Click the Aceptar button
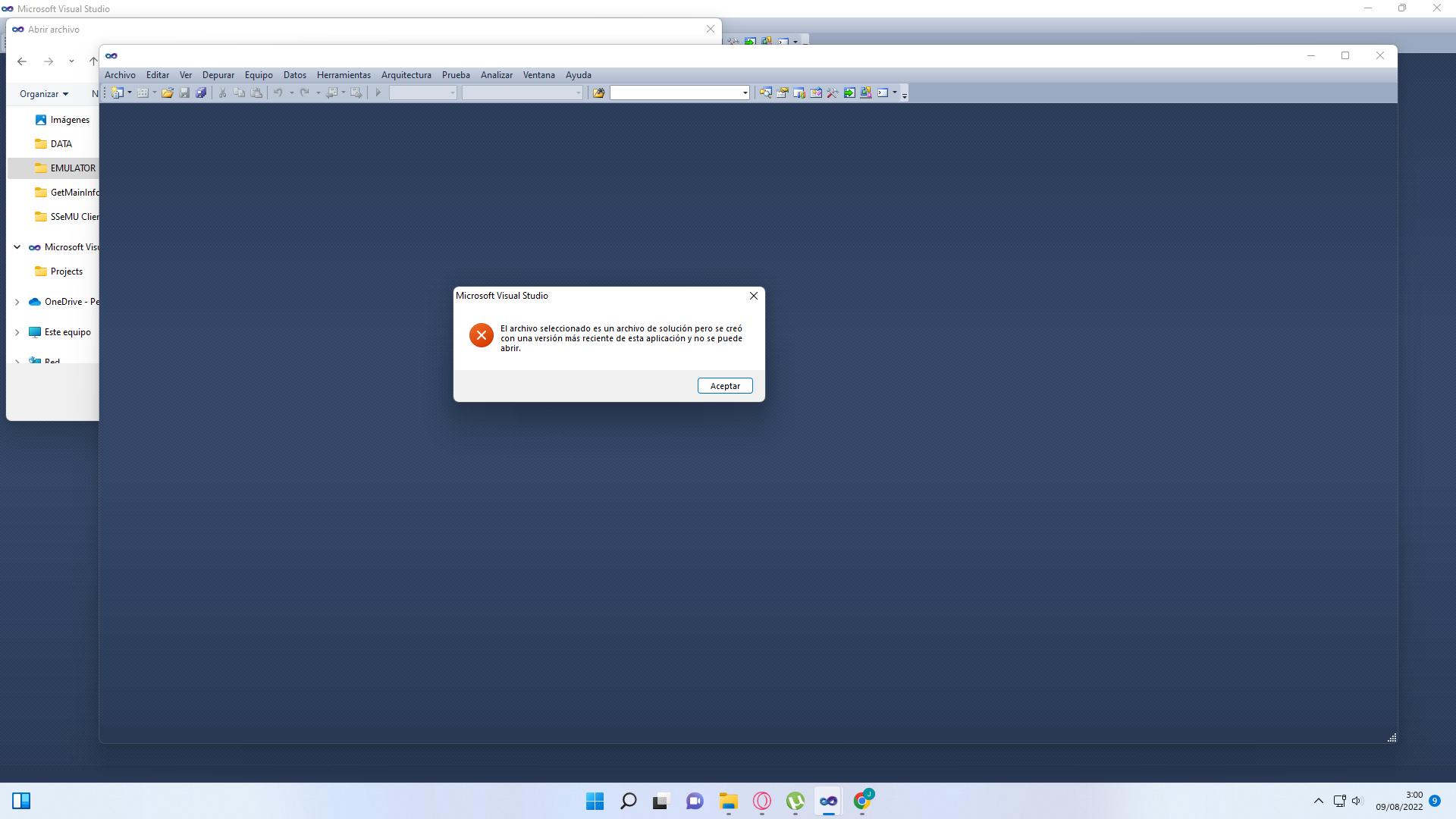 [725, 386]
